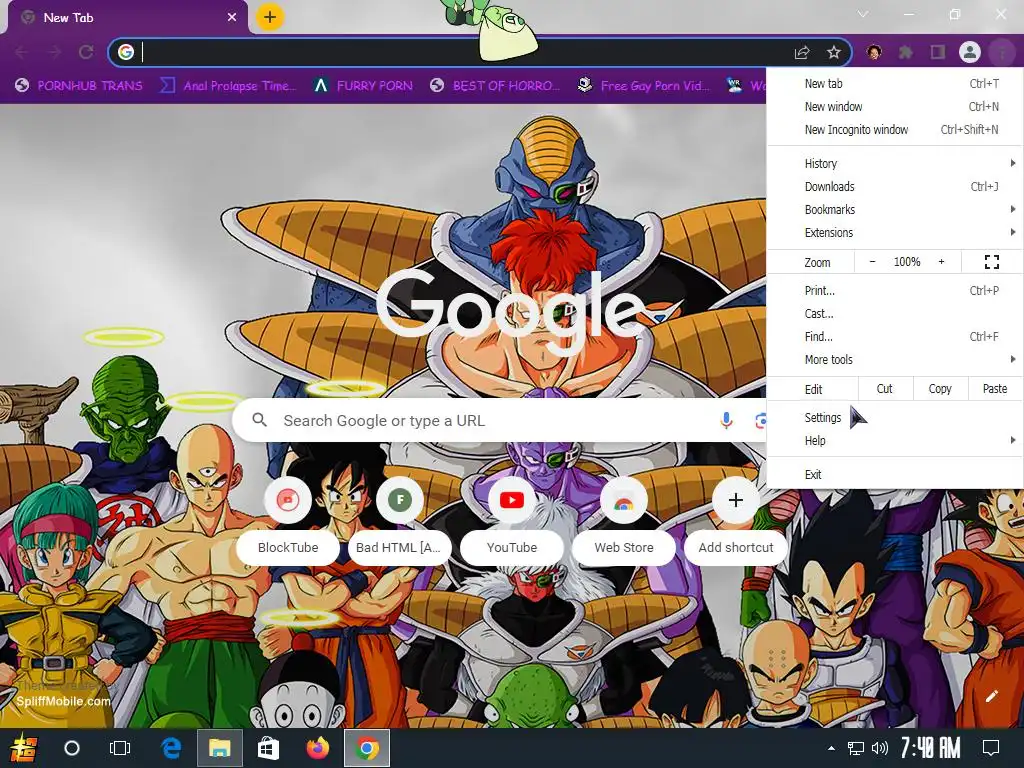Viewport: 1024px width, 768px height.
Task: Enter fullscreen mode via the fullscreen icon
Action: (991, 262)
